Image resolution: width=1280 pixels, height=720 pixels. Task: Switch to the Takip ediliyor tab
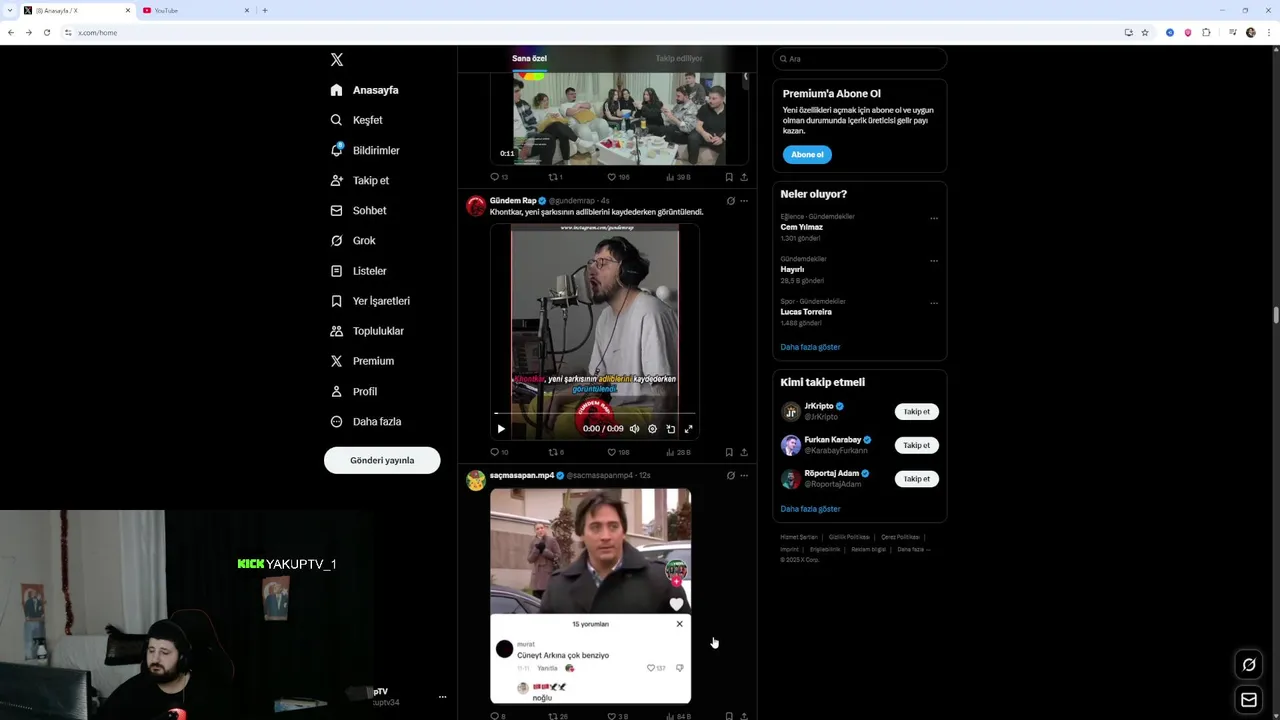(x=679, y=59)
